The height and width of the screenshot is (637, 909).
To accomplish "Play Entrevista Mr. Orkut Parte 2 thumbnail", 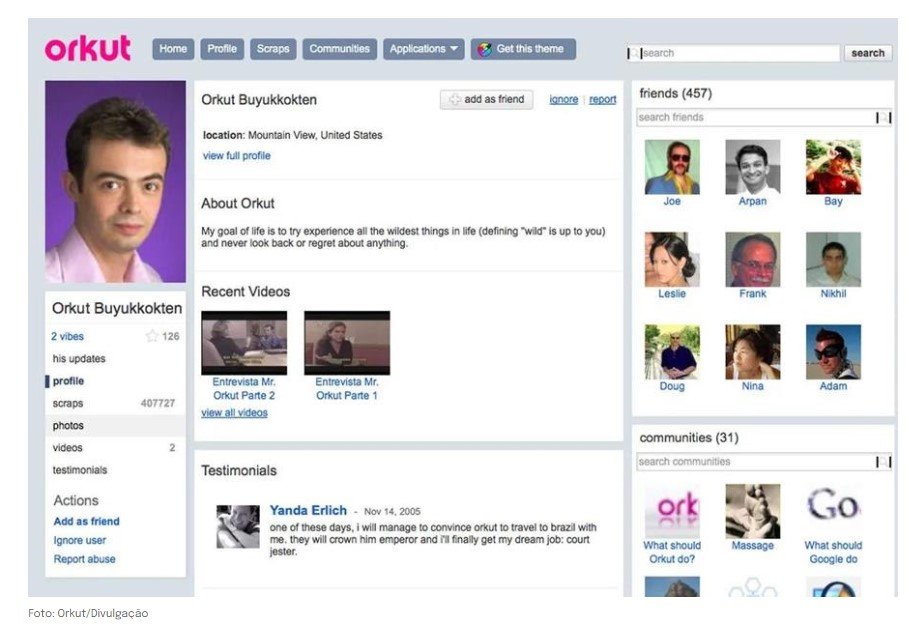I will click(x=244, y=343).
